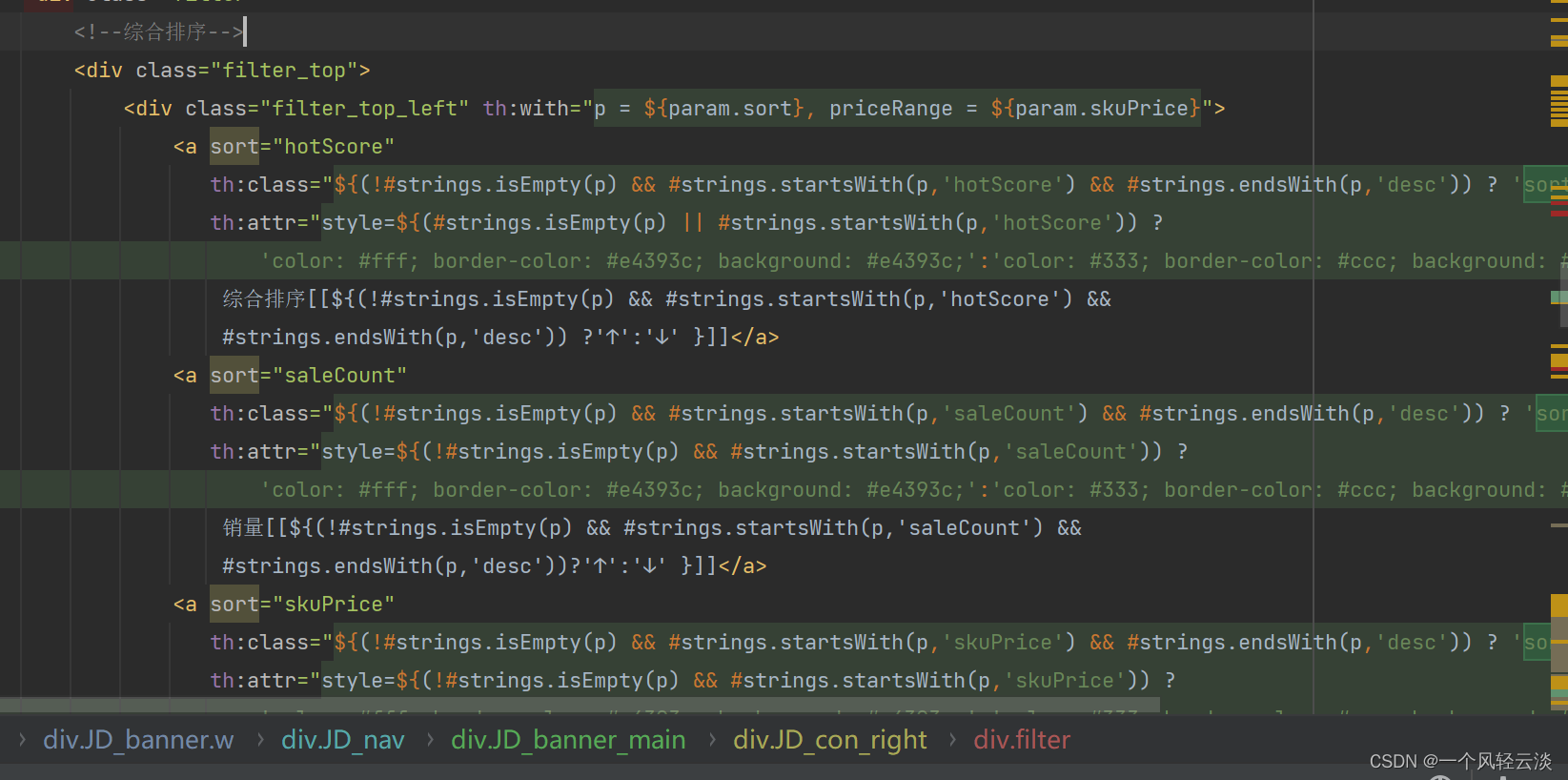Jump to div.JD_banner_main in the breadcrumb
The image size is (1568, 780).
tap(568, 740)
